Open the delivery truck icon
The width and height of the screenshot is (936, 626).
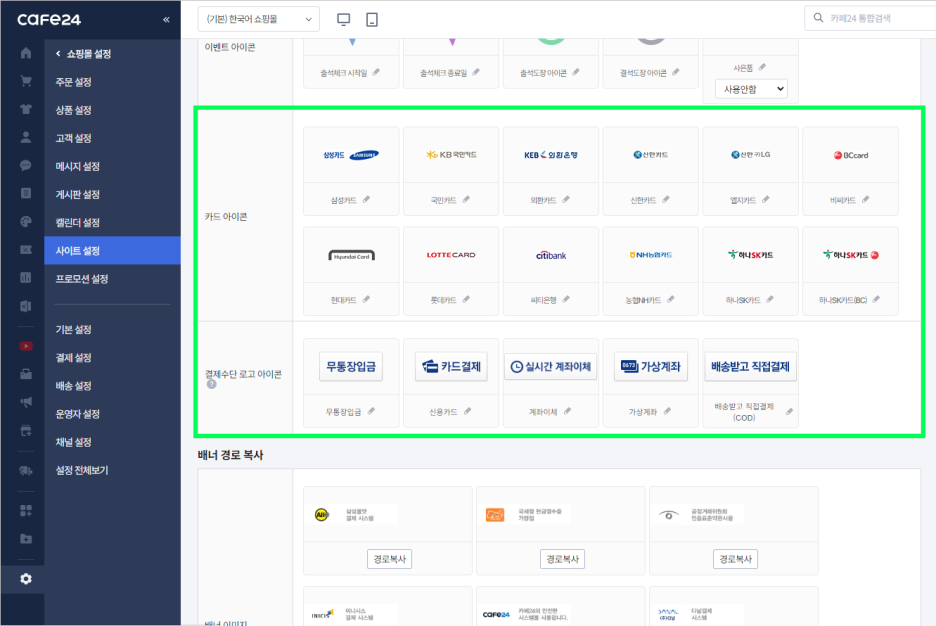pos(26,470)
